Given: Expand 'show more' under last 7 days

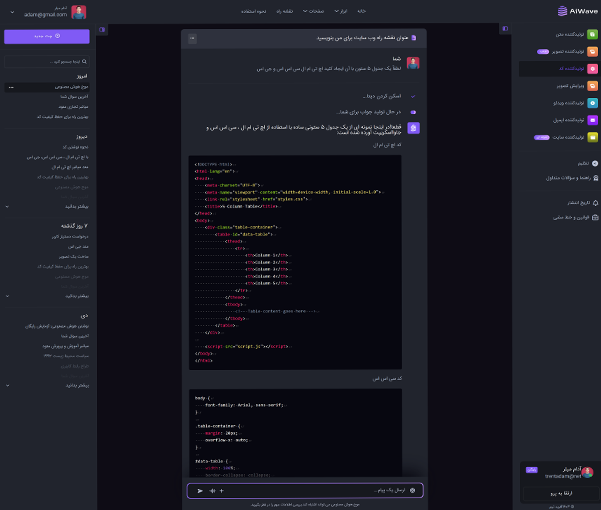Looking at the screenshot, I should [x=47, y=296].
